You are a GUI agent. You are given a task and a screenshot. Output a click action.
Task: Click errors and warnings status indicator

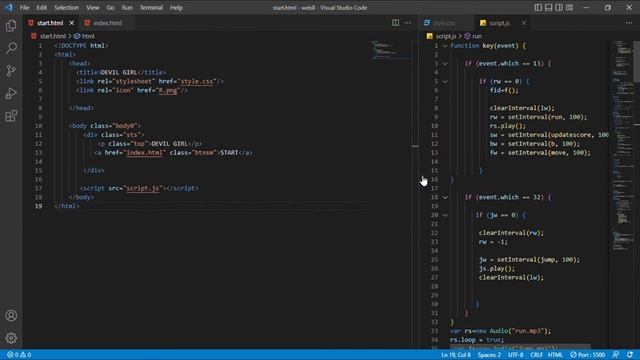click(19, 355)
